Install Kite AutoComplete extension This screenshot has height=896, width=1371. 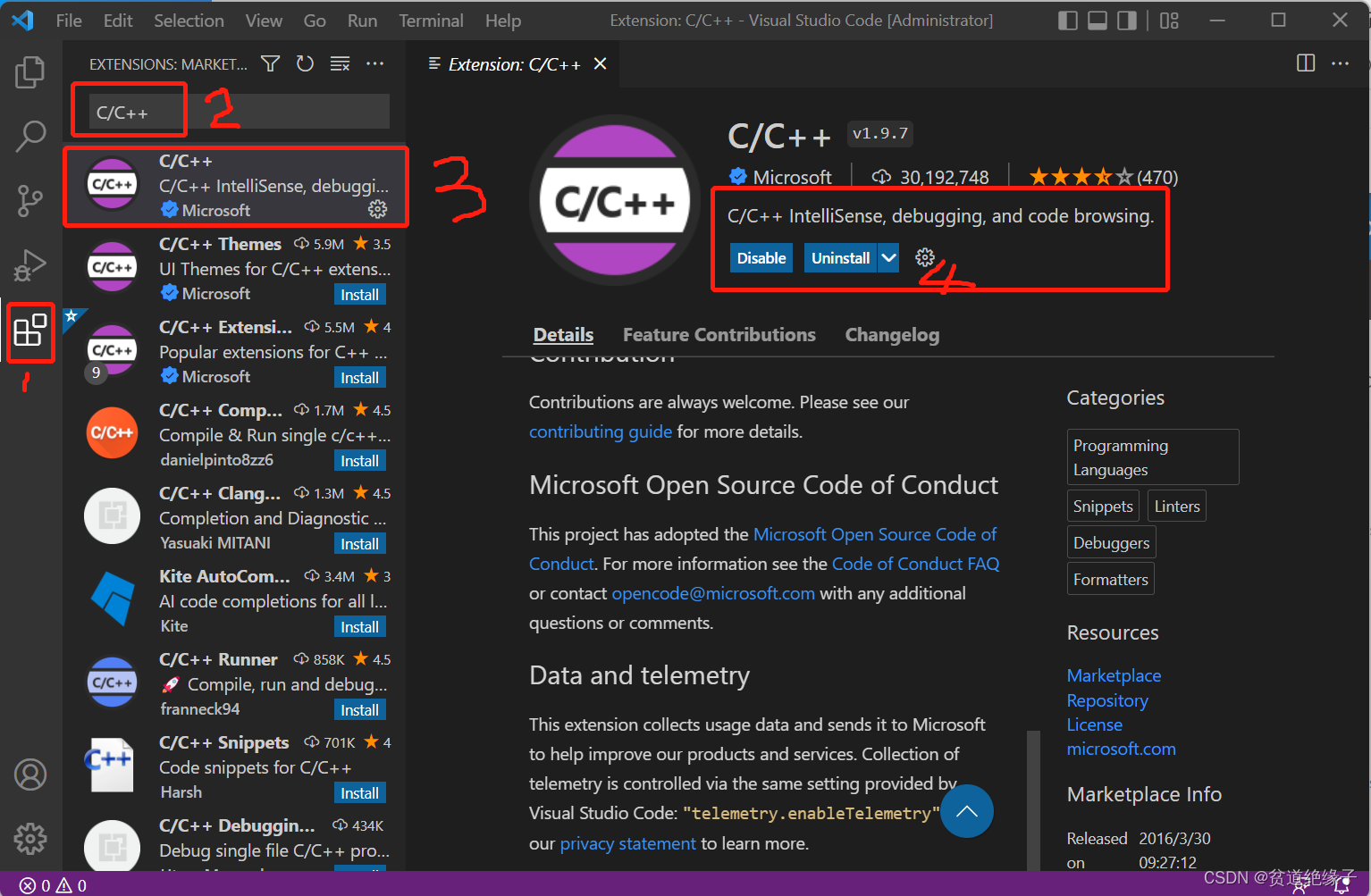(359, 627)
